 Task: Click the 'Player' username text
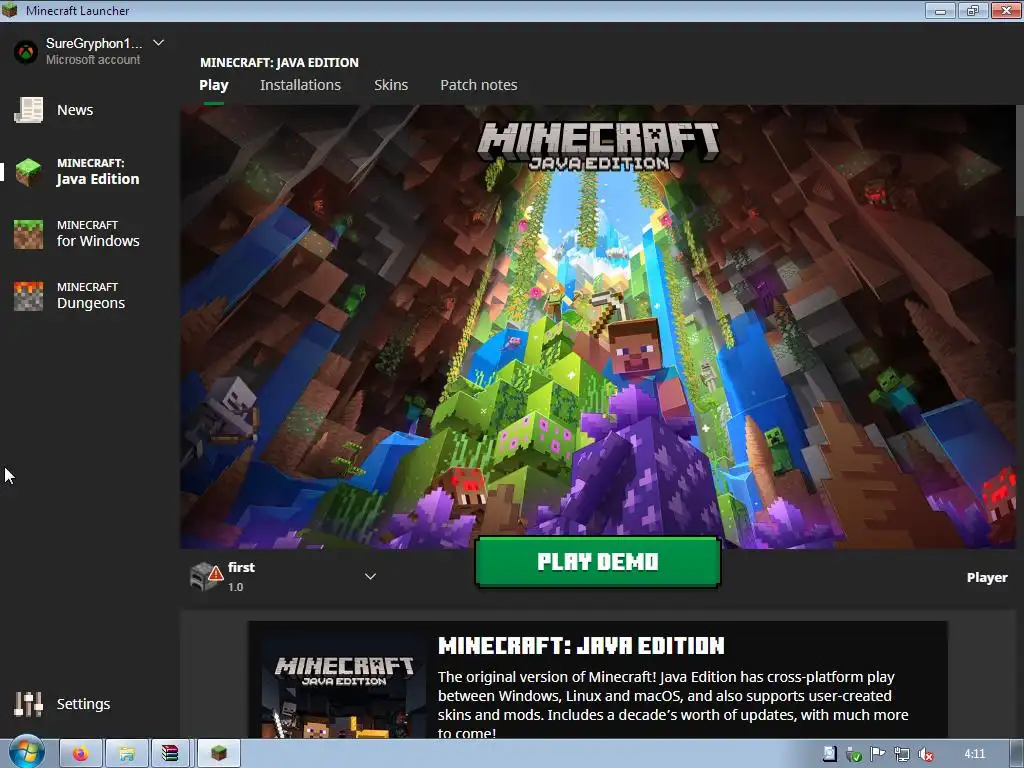coord(987,577)
